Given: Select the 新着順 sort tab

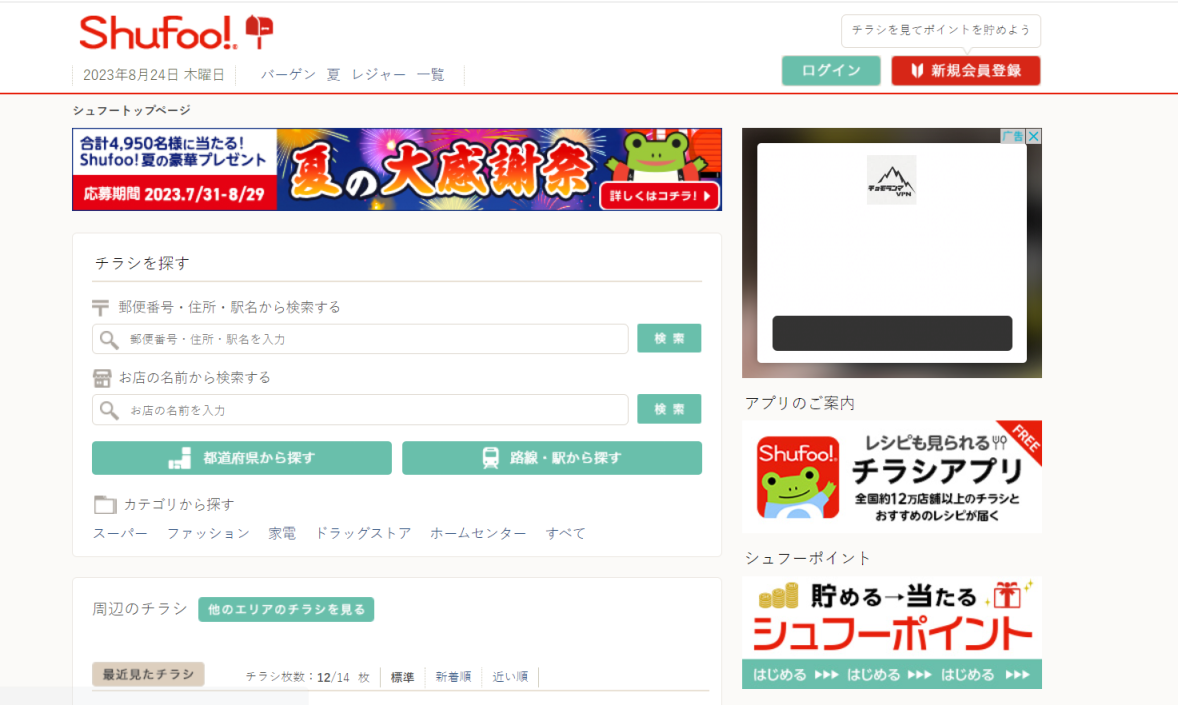Looking at the screenshot, I should 453,677.
